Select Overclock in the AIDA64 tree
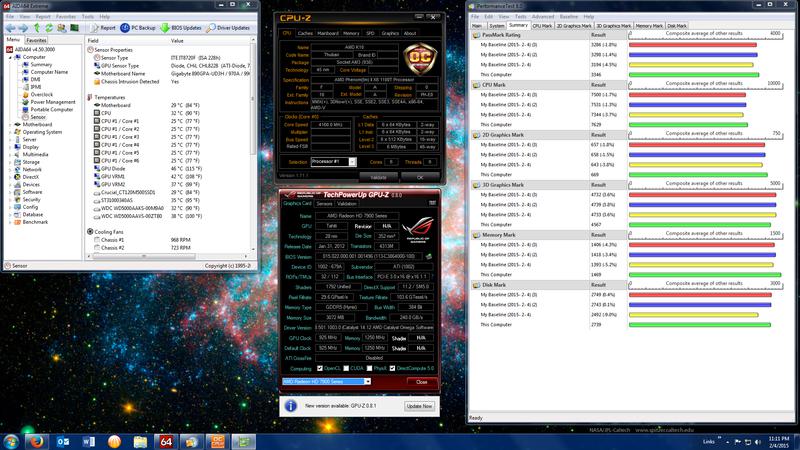Viewport: 800px width, 450px height. [x=41, y=94]
